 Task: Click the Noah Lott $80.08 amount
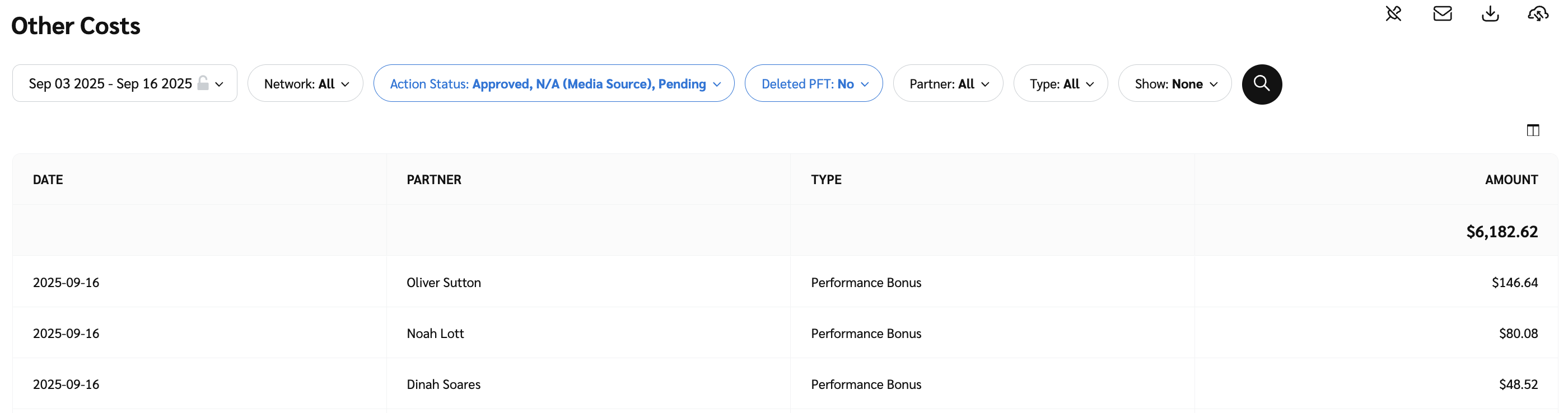pos(1518,334)
